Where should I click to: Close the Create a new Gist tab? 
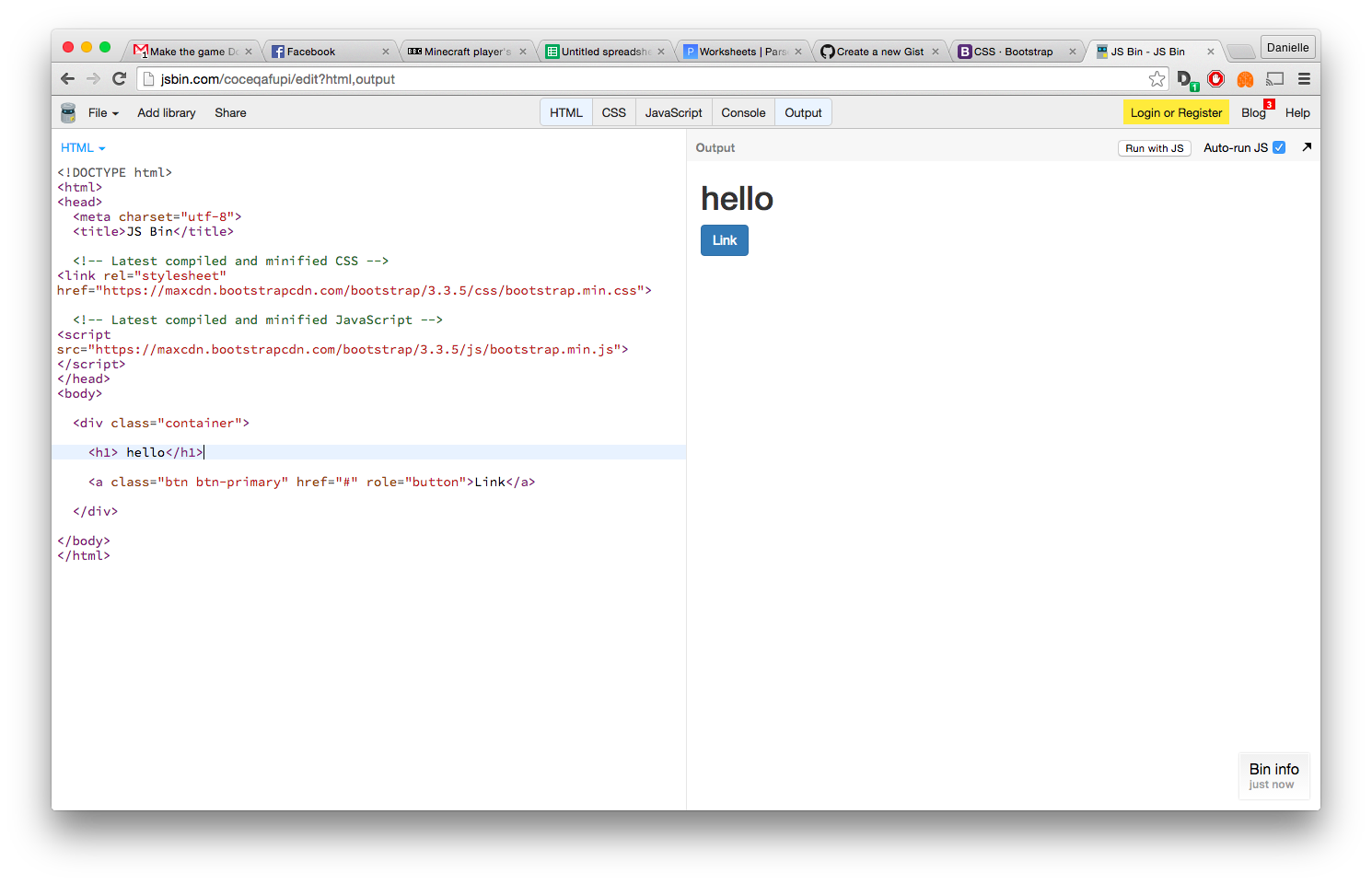pyautogui.click(x=936, y=52)
